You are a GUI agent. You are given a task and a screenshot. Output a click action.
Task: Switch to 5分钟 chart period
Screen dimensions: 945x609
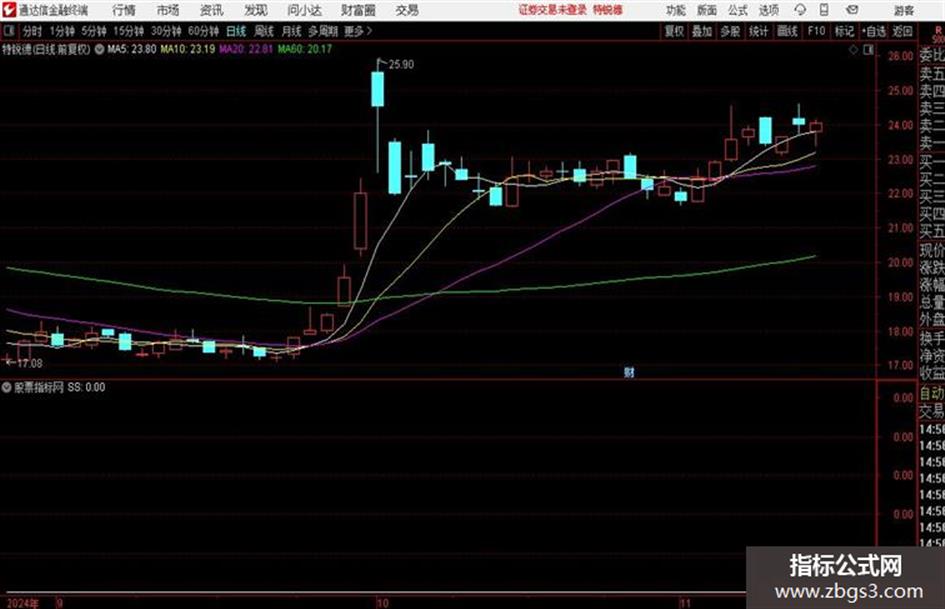click(x=93, y=31)
